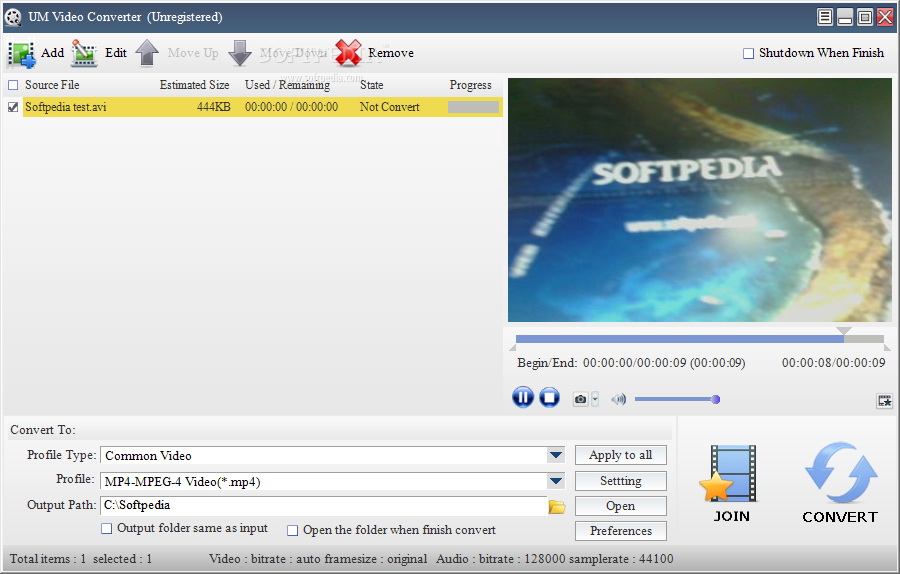
Task: Mute audio using the speaker icon
Action: click(618, 399)
